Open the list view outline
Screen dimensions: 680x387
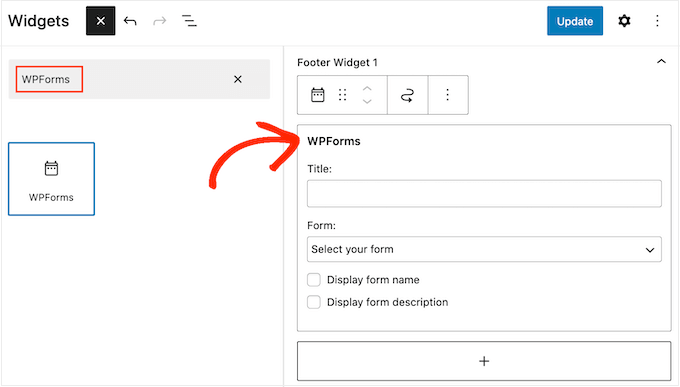point(189,21)
